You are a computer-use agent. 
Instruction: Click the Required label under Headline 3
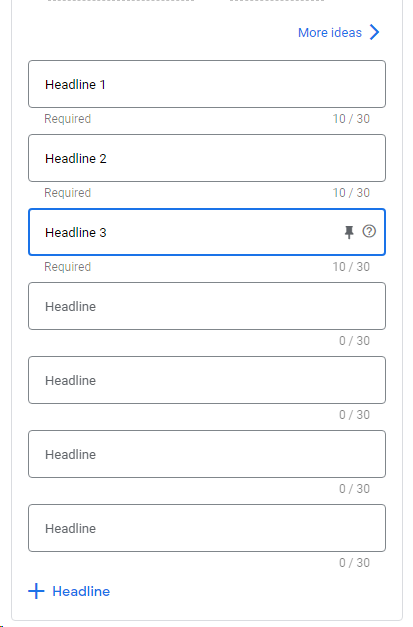coord(68,267)
